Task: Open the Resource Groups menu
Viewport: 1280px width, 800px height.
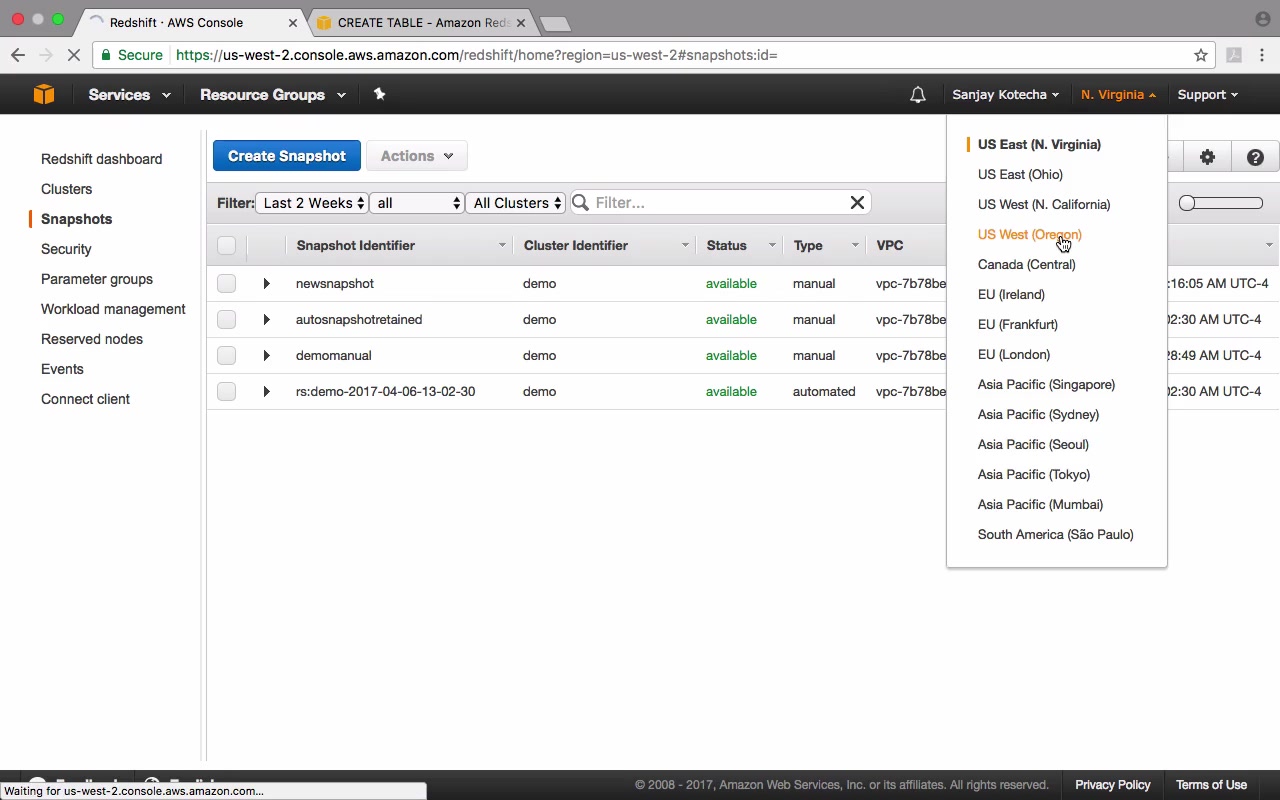Action: pos(273,95)
